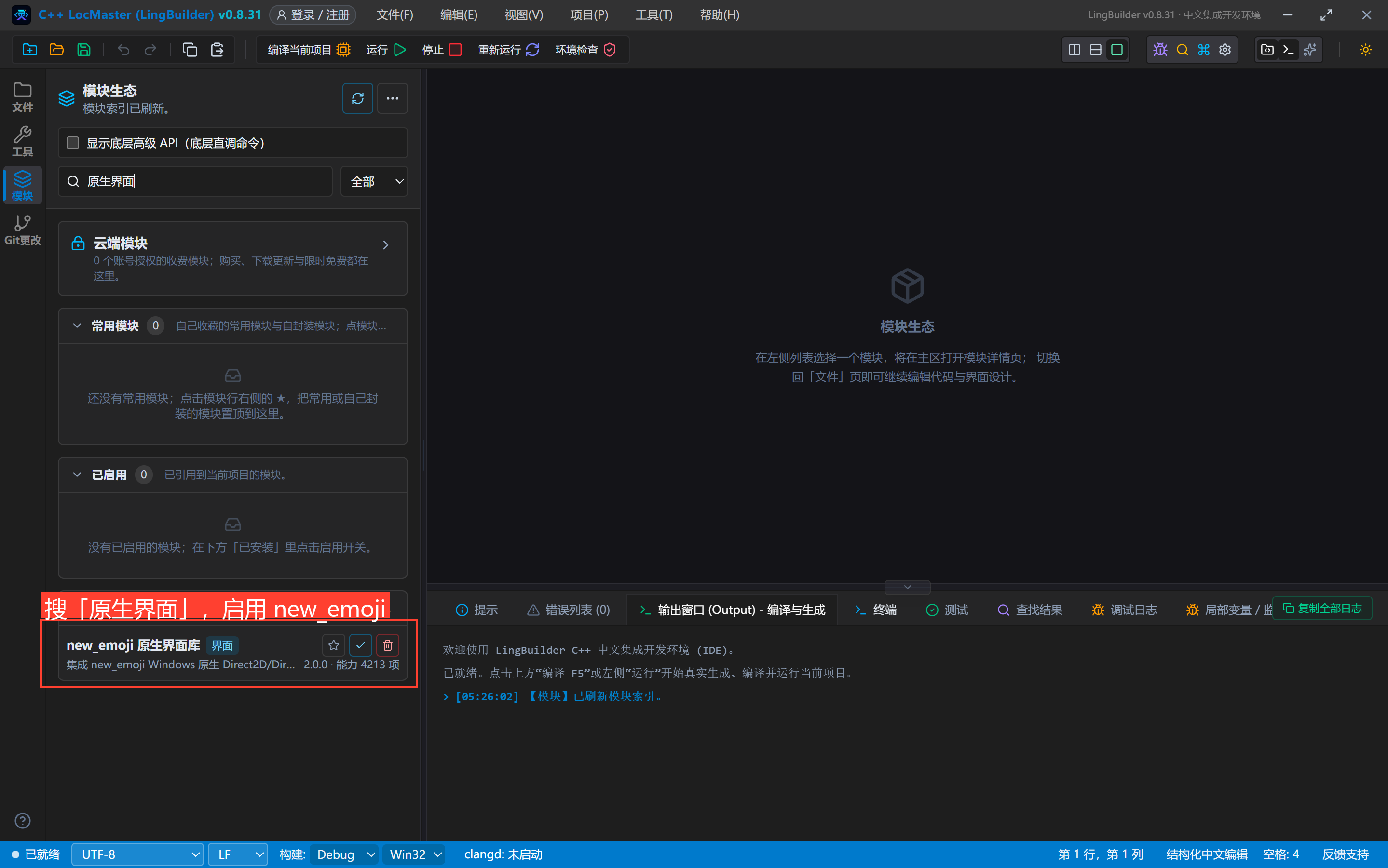Click the 编译当前项目 button

309,50
